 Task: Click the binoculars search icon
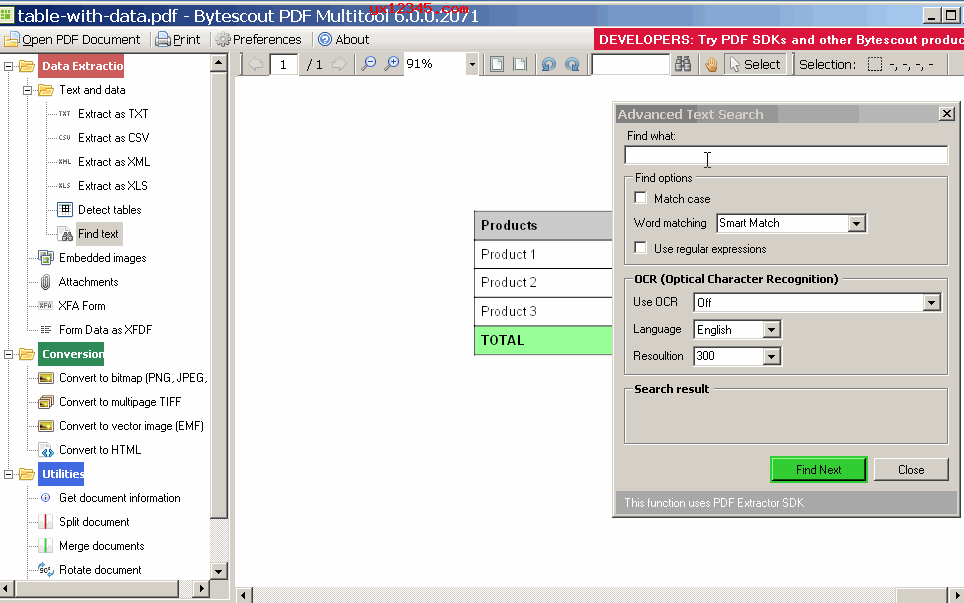point(684,64)
